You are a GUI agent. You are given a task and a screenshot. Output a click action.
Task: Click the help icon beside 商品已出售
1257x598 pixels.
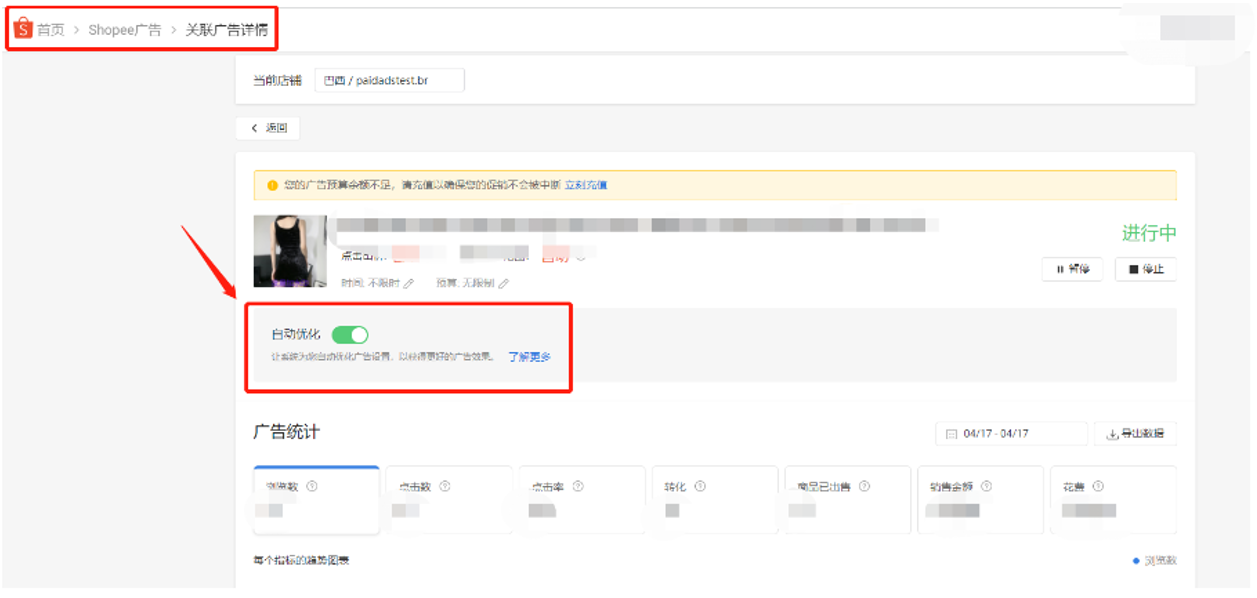click(864, 487)
